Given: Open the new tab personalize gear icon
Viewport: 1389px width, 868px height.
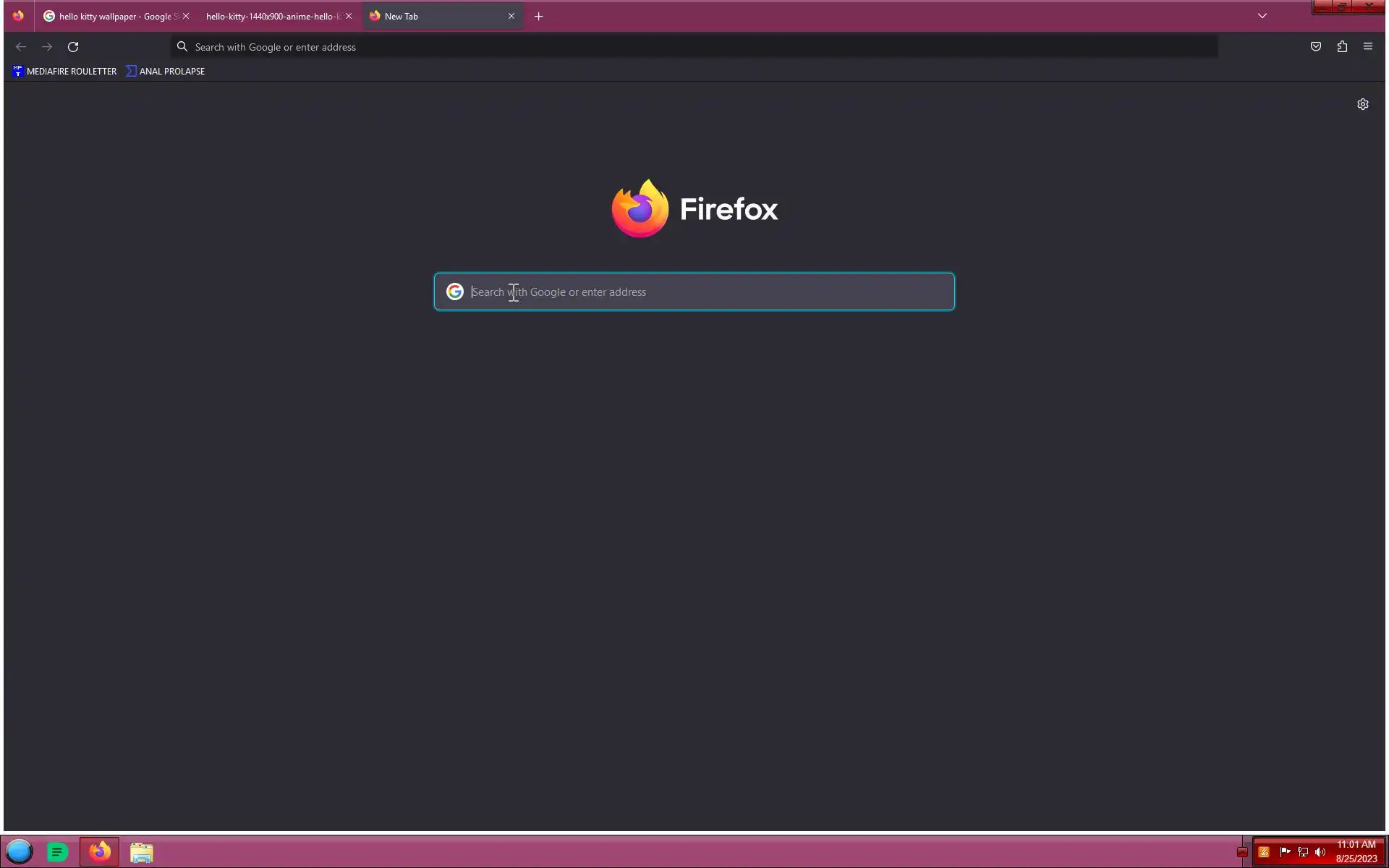Looking at the screenshot, I should [x=1362, y=104].
